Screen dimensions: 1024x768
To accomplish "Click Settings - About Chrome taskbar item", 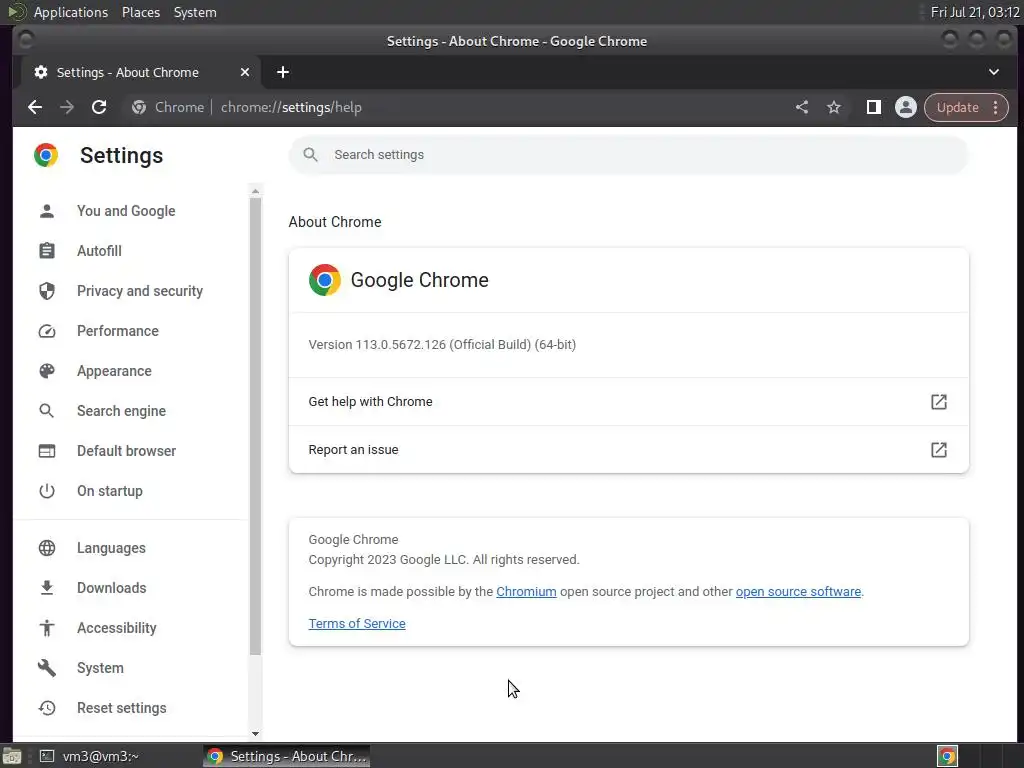I will (287, 756).
